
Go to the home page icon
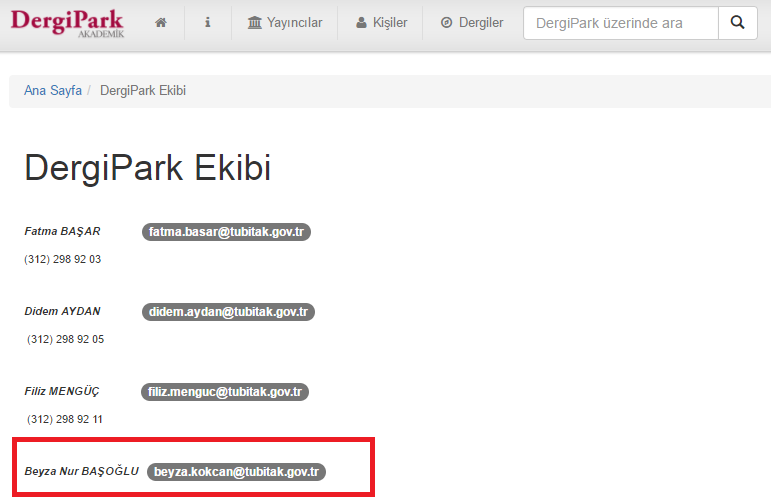[x=160, y=23]
